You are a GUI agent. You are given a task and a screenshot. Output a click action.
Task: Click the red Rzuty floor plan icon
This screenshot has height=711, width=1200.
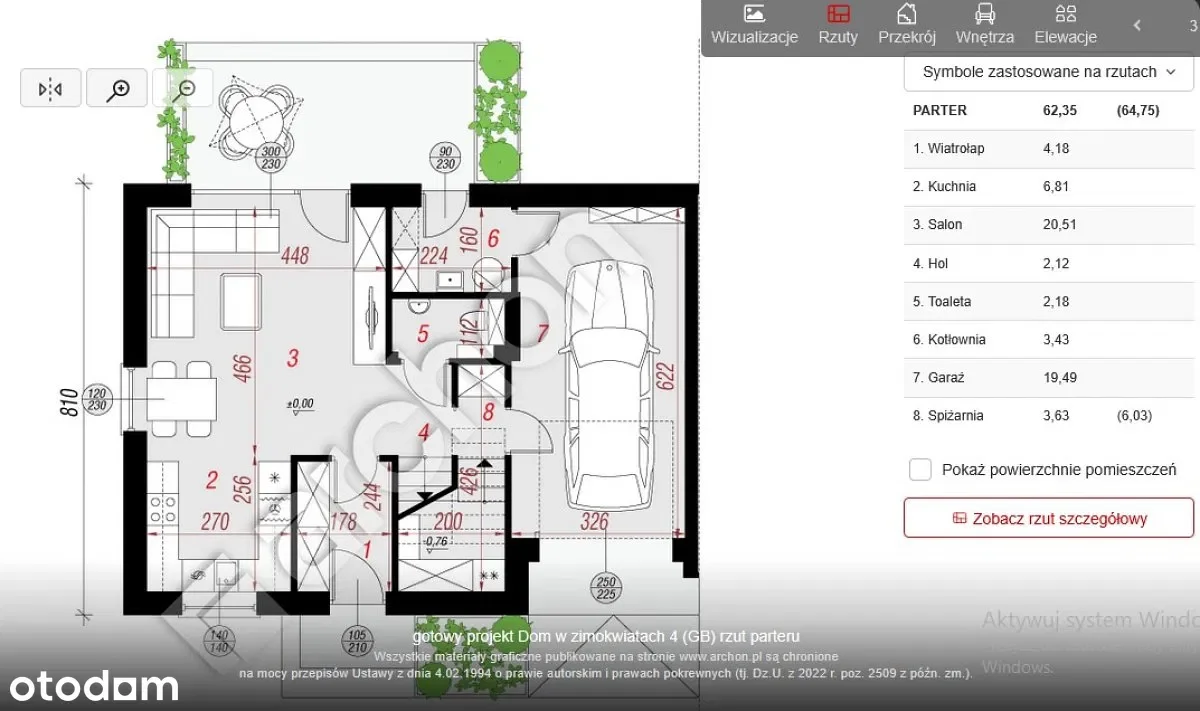[x=838, y=14]
